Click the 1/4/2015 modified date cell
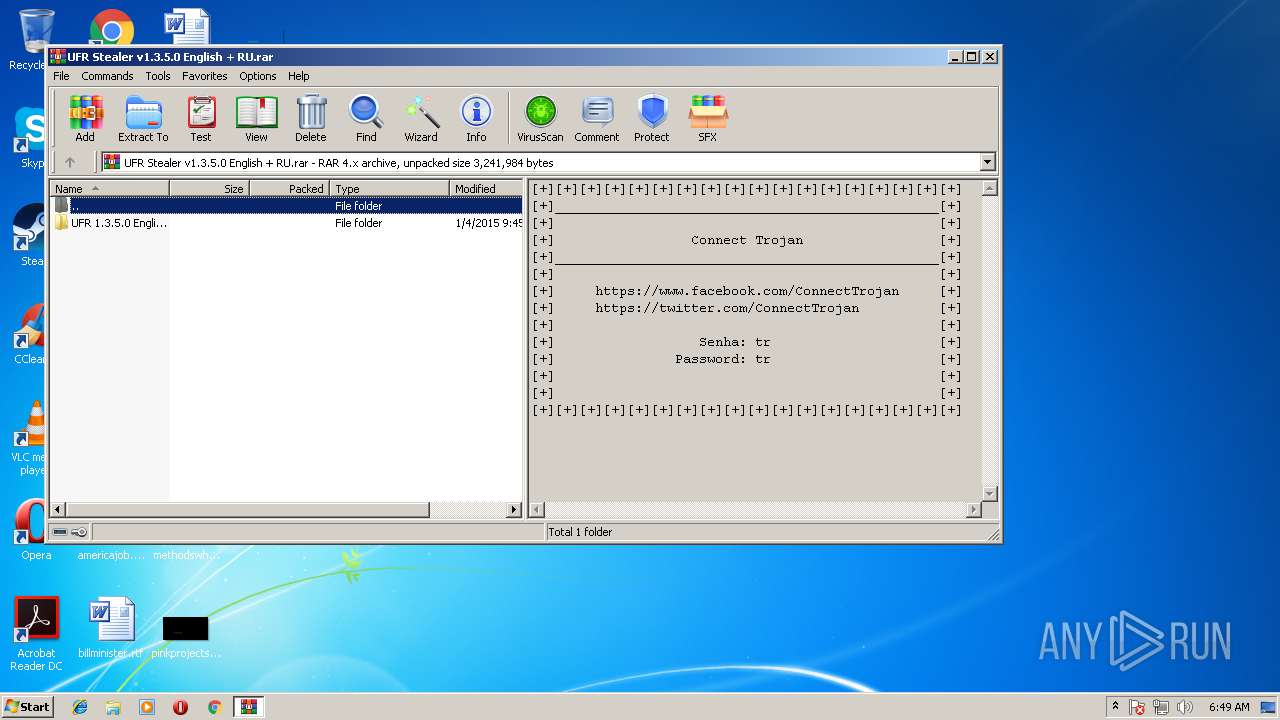This screenshot has width=1280, height=720. tap(488, 223)
